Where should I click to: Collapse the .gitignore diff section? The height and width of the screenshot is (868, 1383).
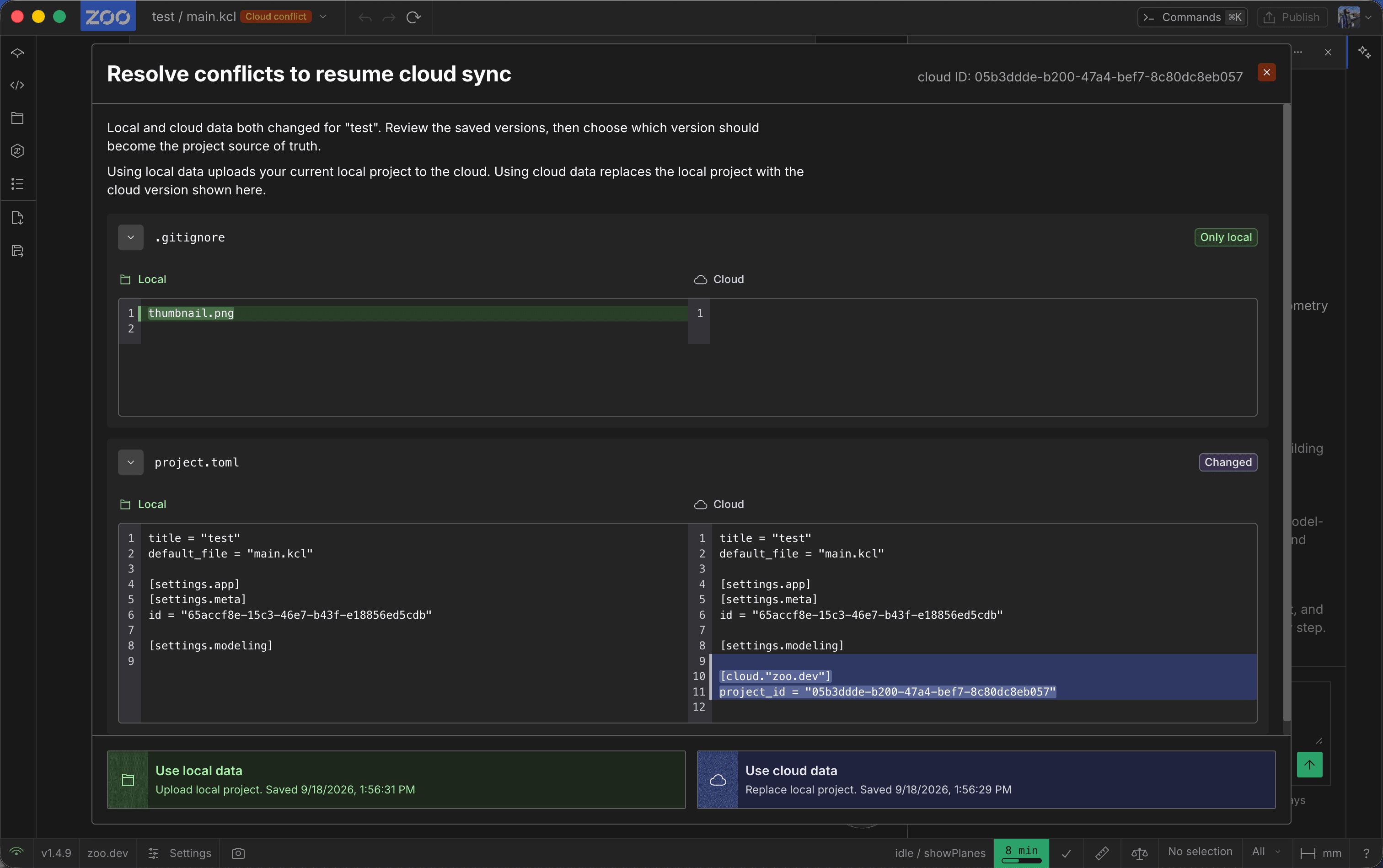click(131, 237)
